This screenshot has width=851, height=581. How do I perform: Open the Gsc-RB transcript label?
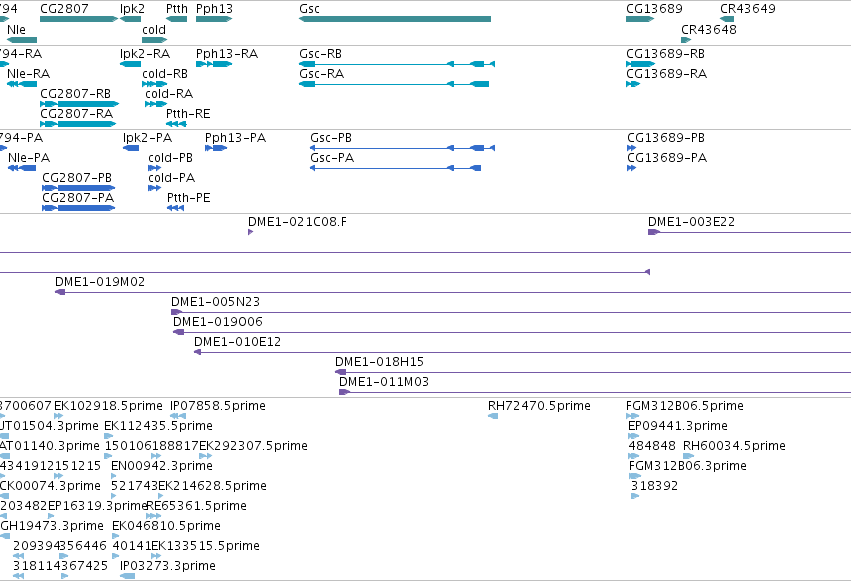coord(320,54)
